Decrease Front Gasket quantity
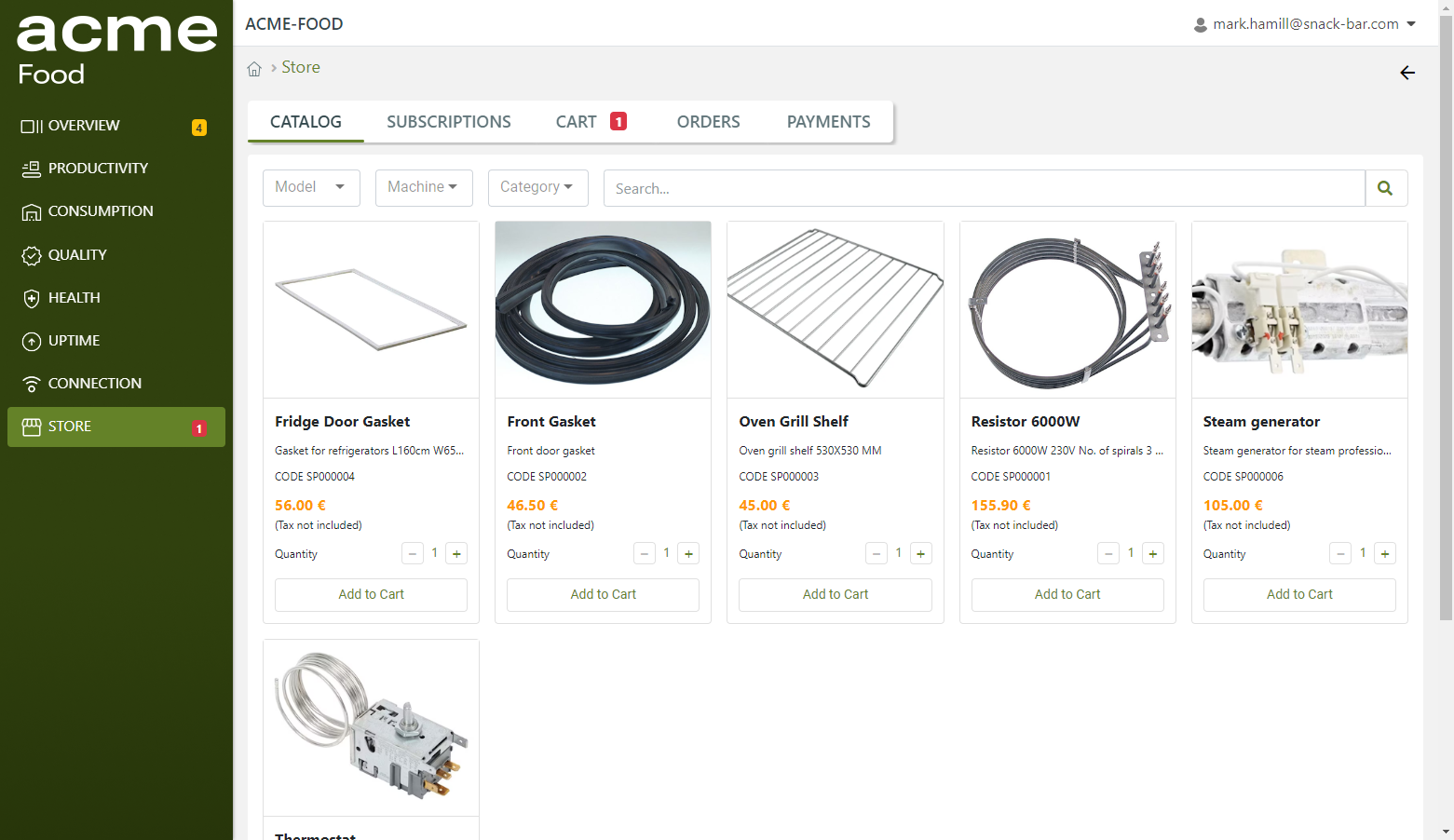Viewport: 1454px width, 840px height. coord(645,554)
